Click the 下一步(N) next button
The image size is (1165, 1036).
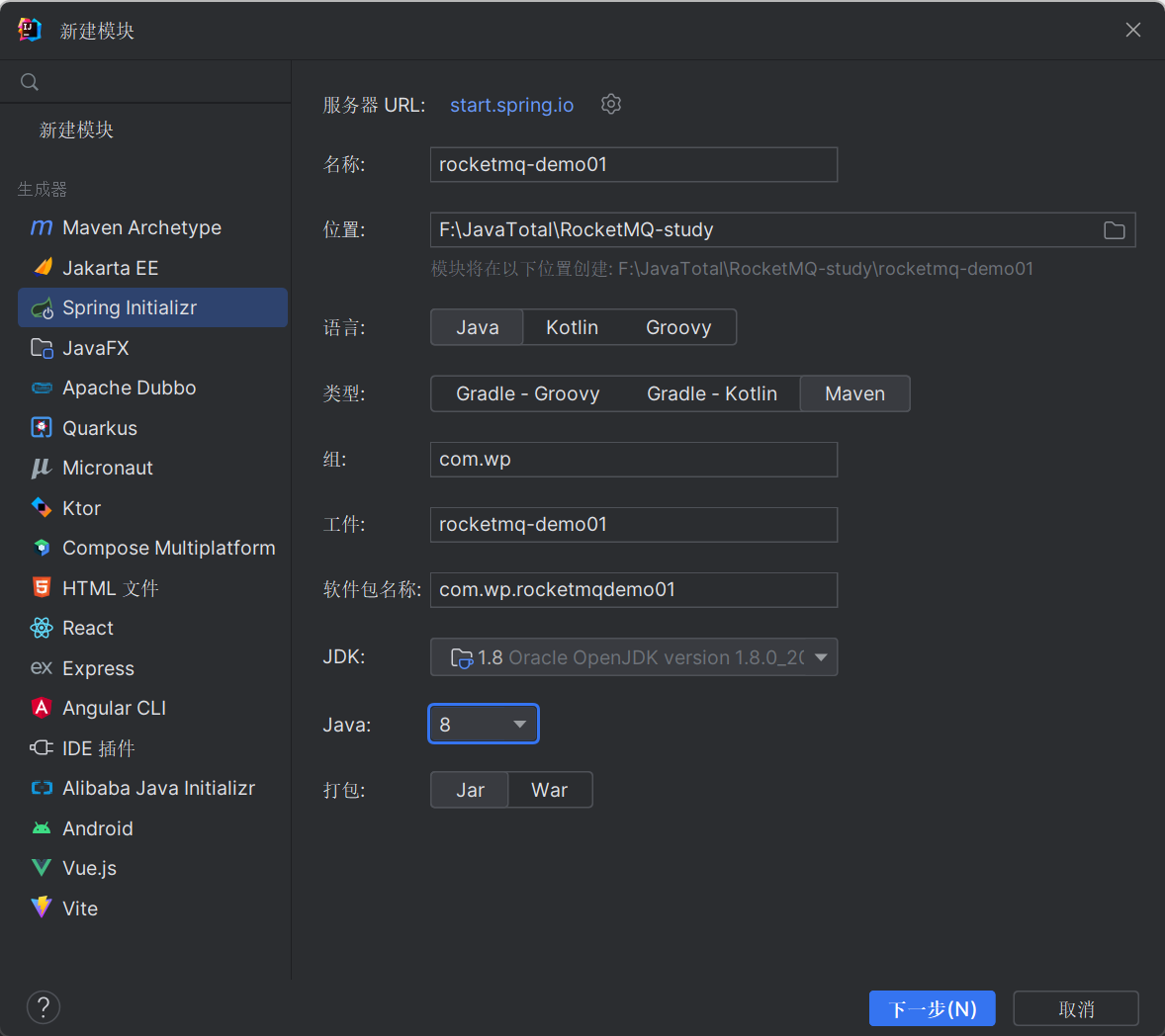point(932,1008)
